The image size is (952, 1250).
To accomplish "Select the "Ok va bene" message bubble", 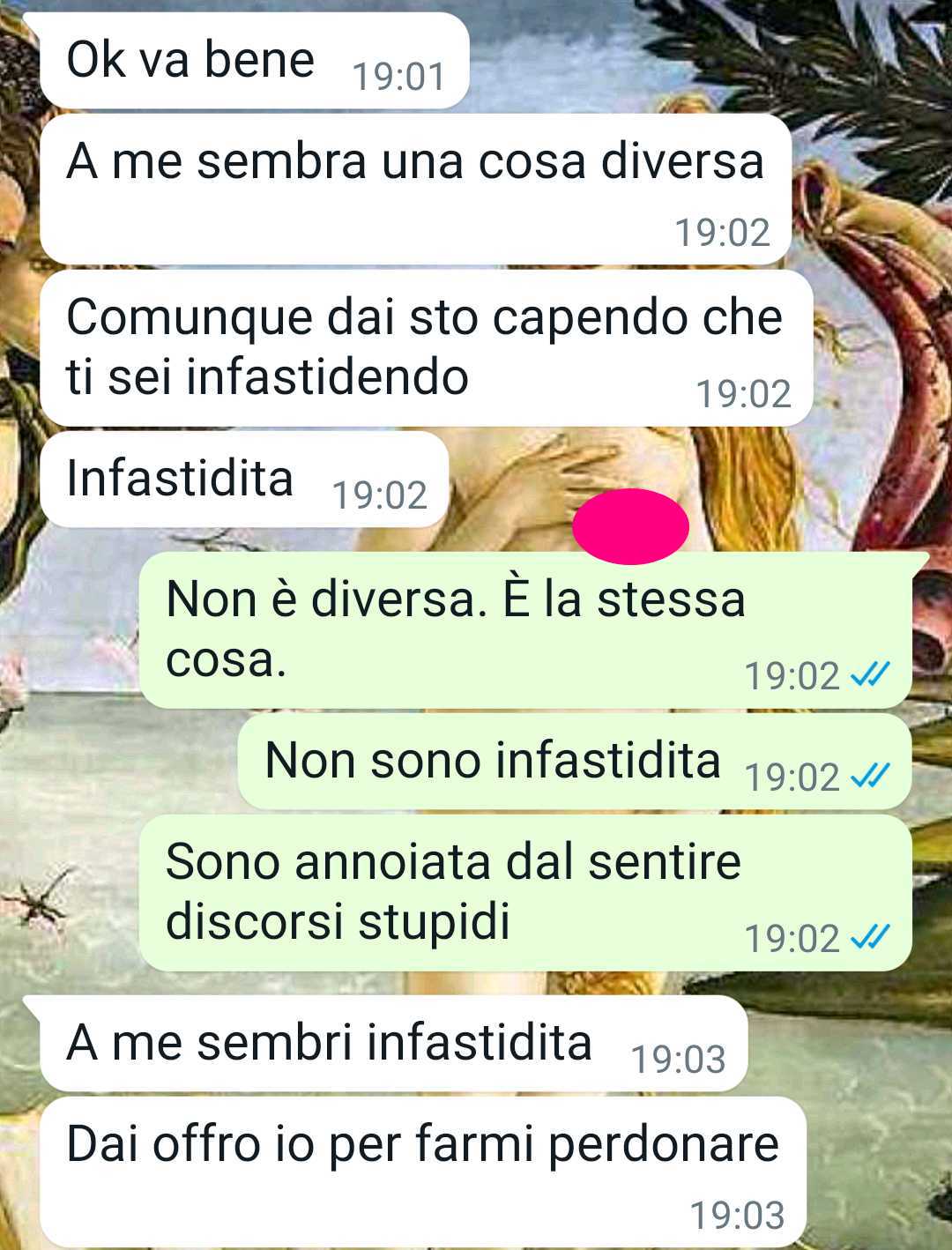I will [254, 61].
